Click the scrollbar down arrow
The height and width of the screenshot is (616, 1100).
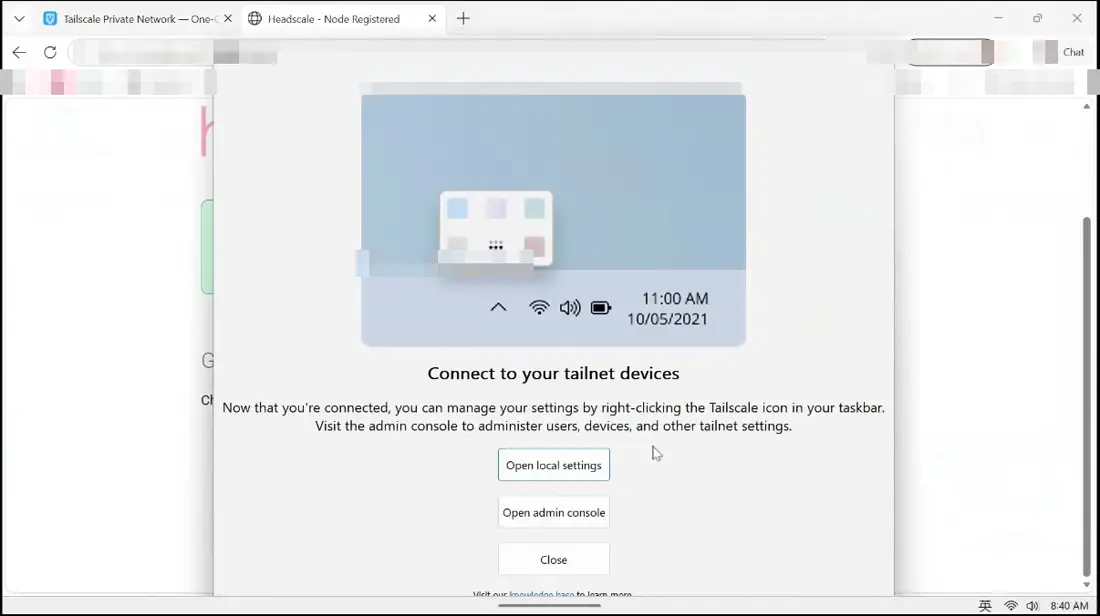1087,585
